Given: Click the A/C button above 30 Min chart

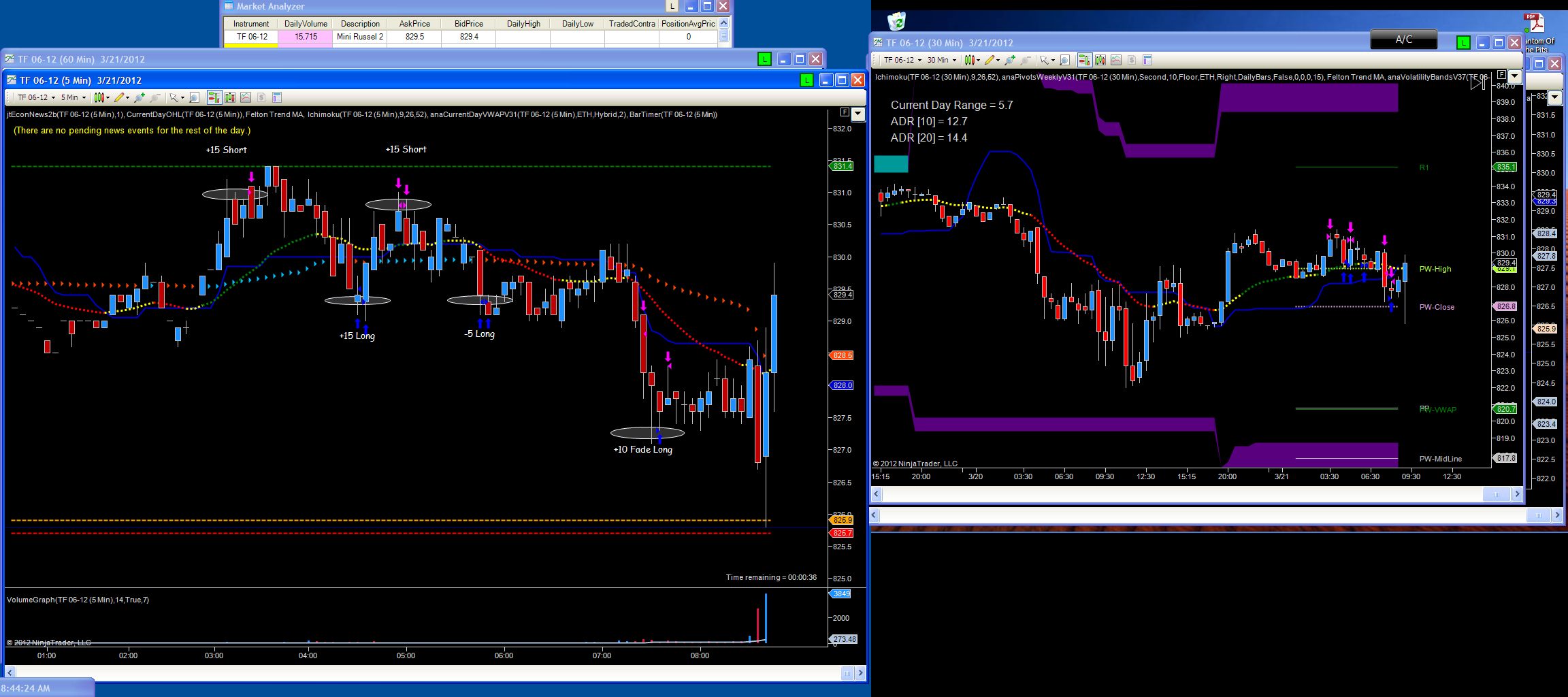Looking at the screenshot, I should [1403, 39].
